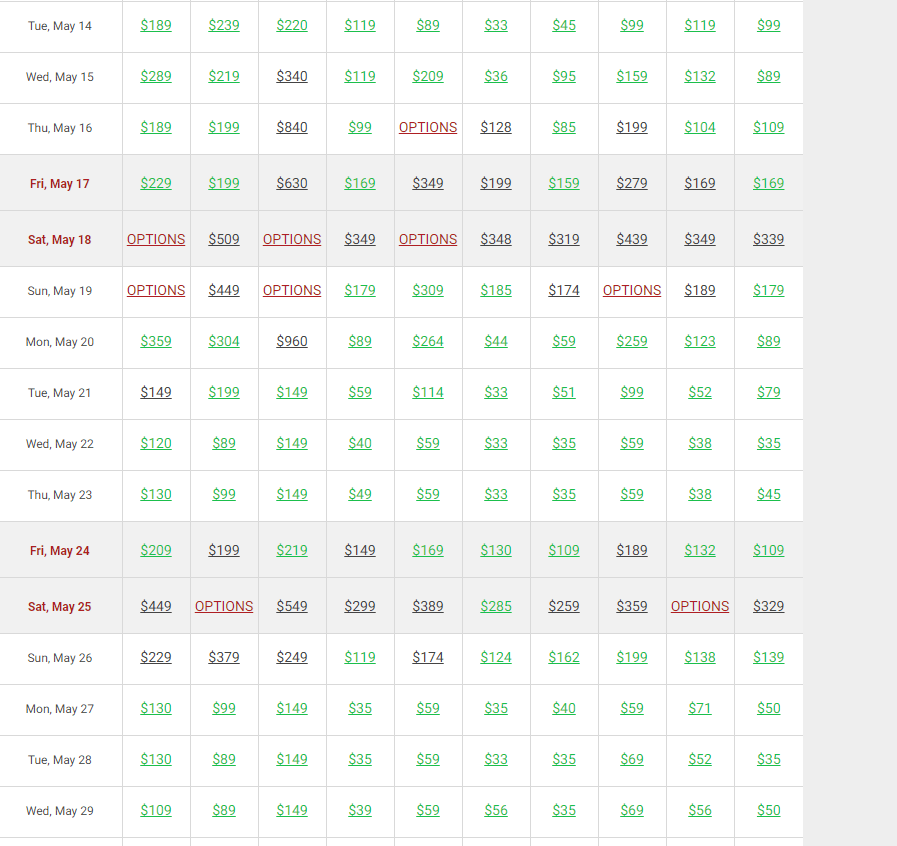The image size is (897, 846).
Task: Open the $40 price on Mon, May 27
Action: pos(564,708)
